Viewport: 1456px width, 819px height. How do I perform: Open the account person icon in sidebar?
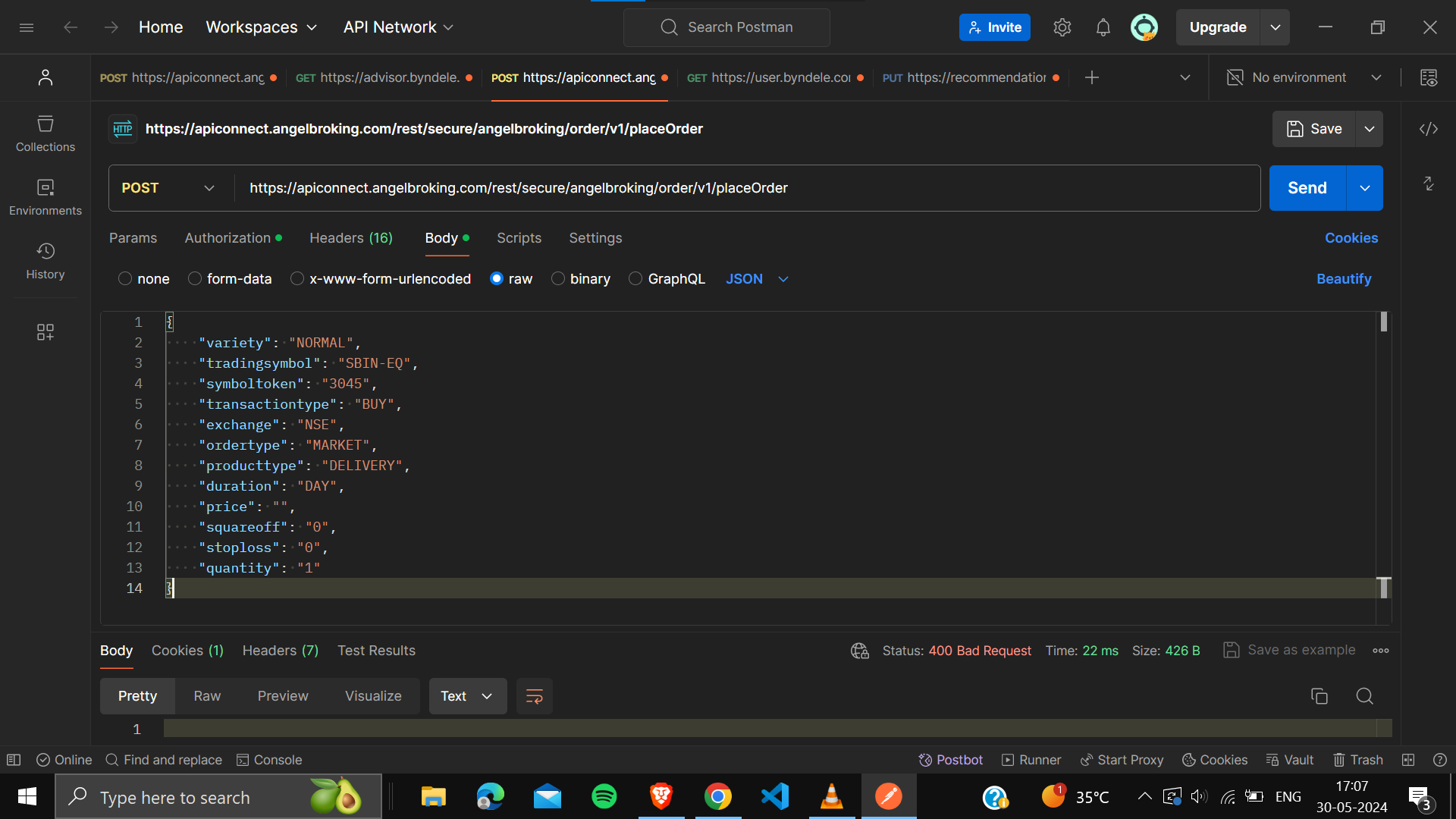click(x=45, y=77)
